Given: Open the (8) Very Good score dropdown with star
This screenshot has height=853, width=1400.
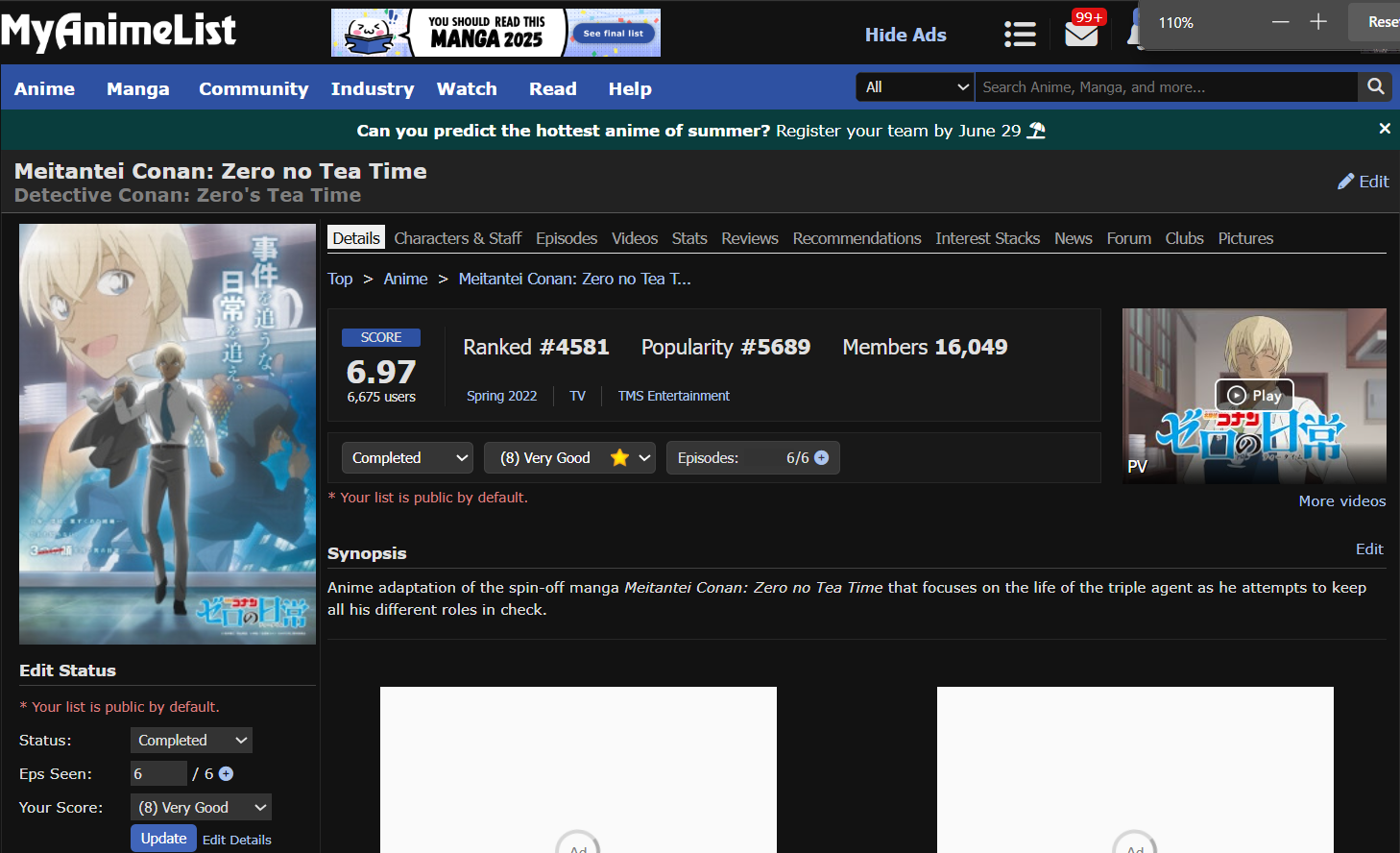Looking at the screenshot, I should tap(569, 458).
